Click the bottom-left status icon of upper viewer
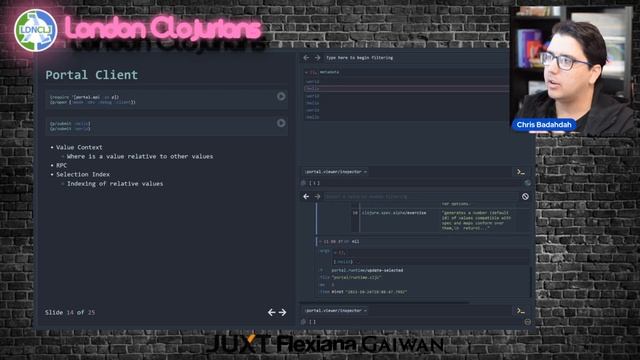Image resolution: width=640 pixels, height=360 pixels. (303, 183)
